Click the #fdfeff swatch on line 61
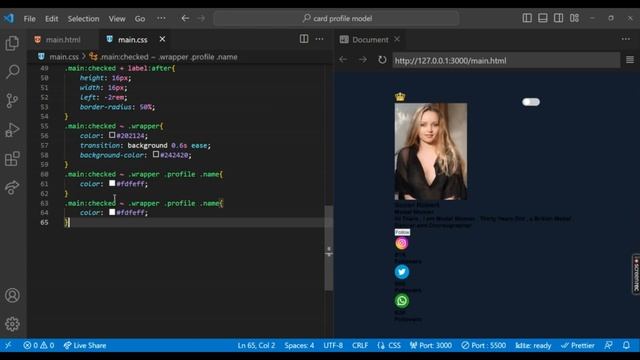 [x=112, y=183]
